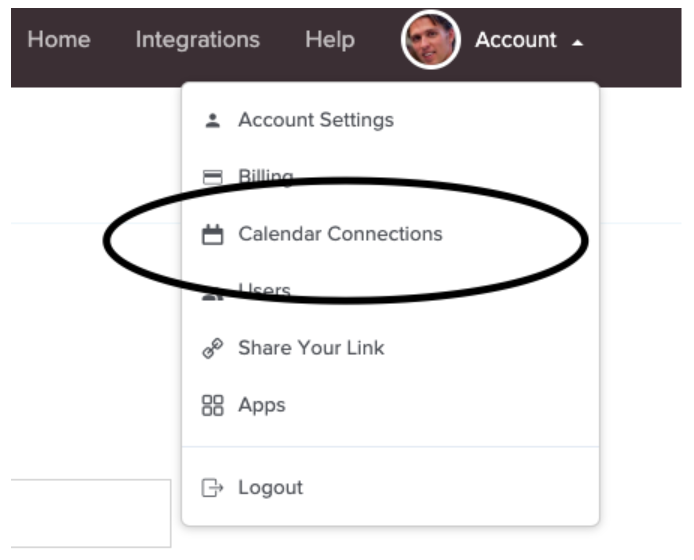Image resolution: width=694 pixels, height=560 pixels.
Task: Choose the Billing menu entry text
Action: coord(266,177)
